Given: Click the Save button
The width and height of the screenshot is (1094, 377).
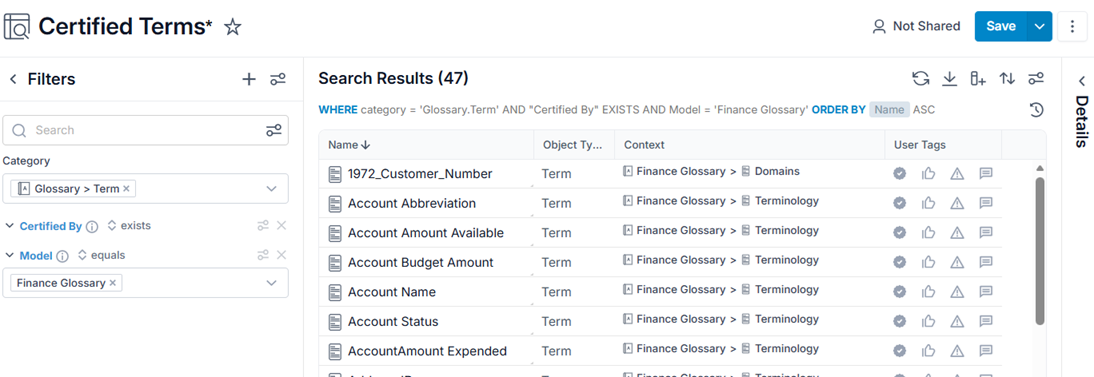Looking at the screenshot, I should pyautogui.click(x=1001, y=27).
